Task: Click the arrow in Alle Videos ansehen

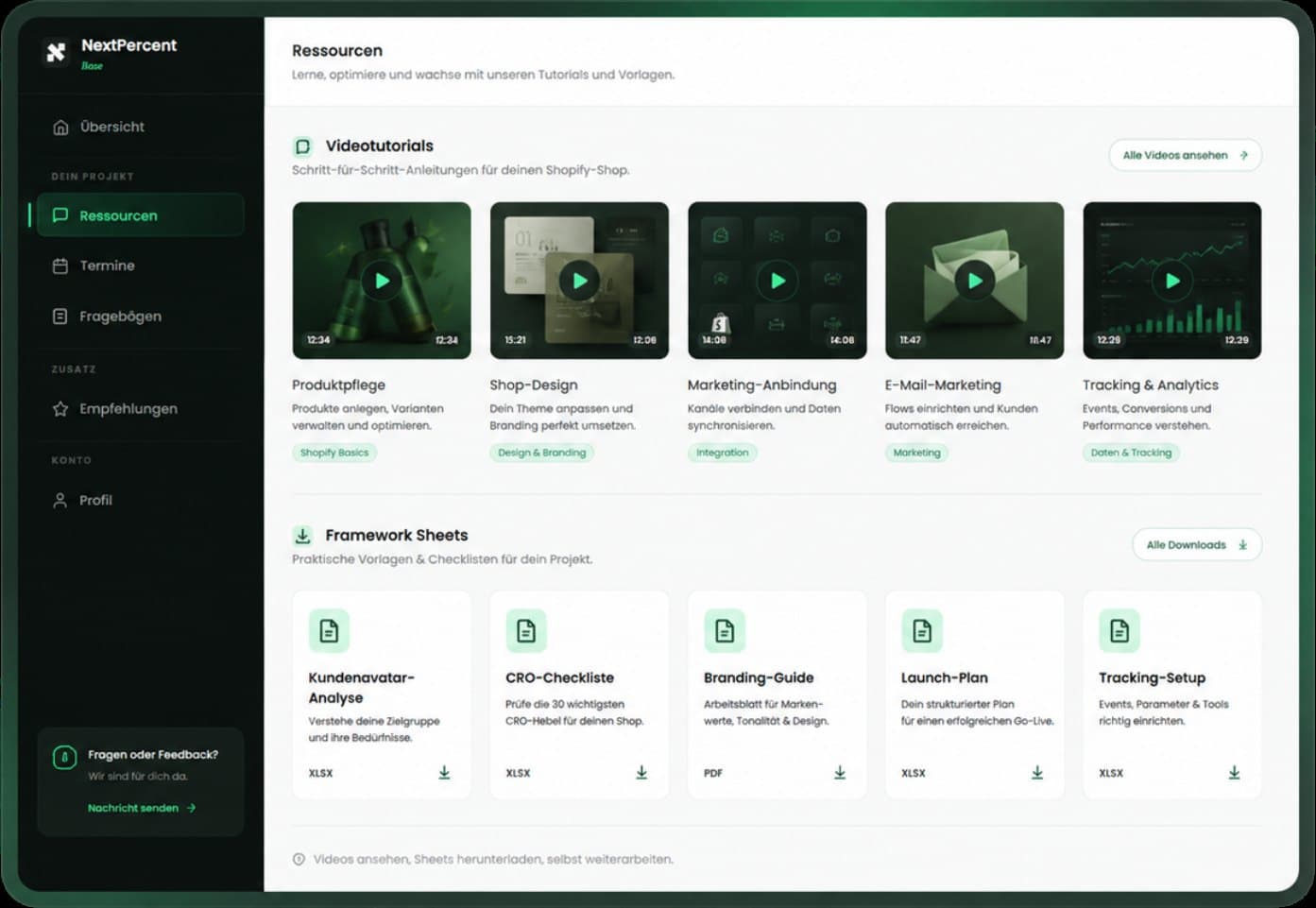Action: pyautogui.click(x=1243, y=155)
